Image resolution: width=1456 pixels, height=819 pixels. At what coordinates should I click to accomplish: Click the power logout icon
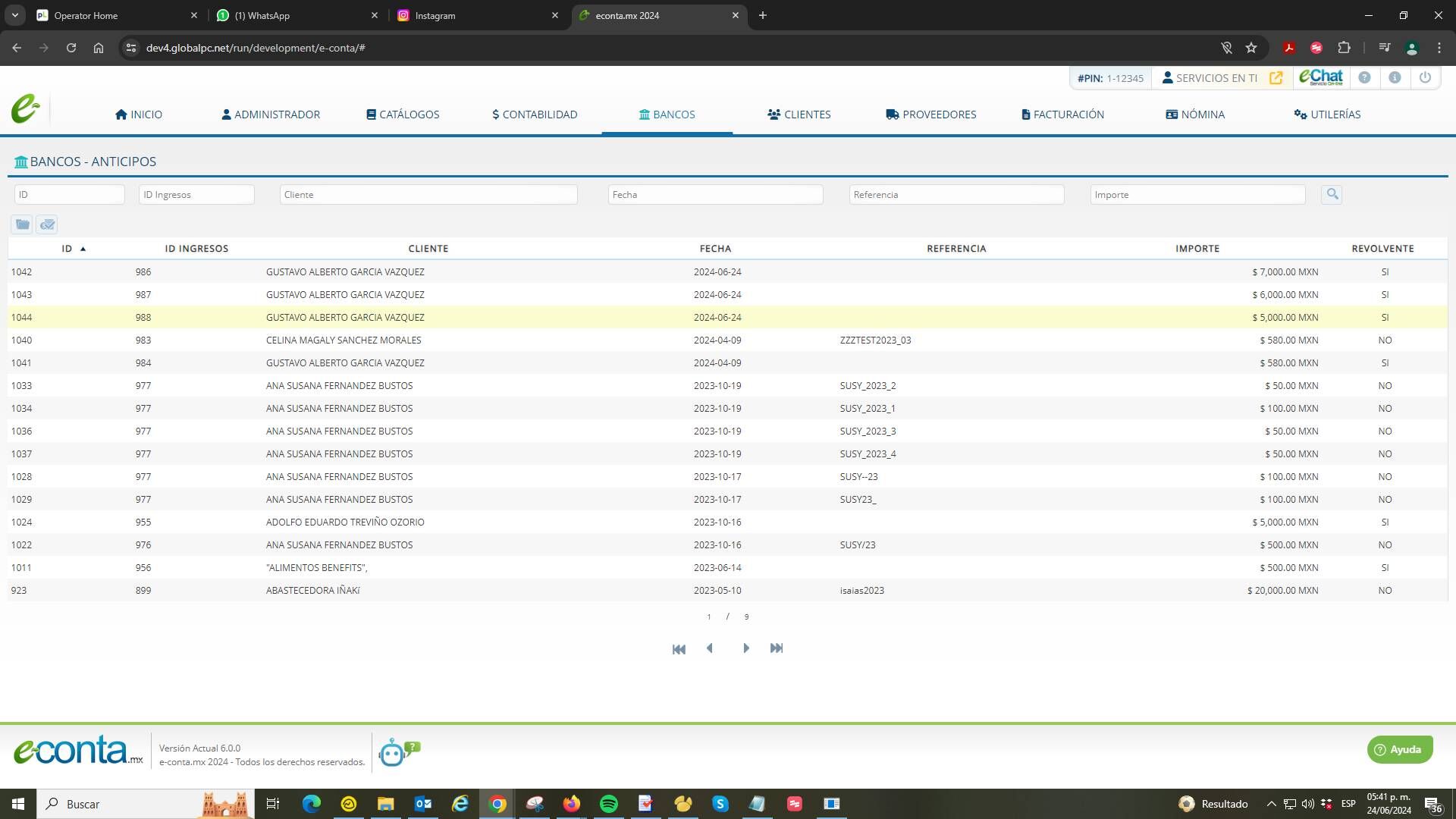click(x=1425, y=77)
